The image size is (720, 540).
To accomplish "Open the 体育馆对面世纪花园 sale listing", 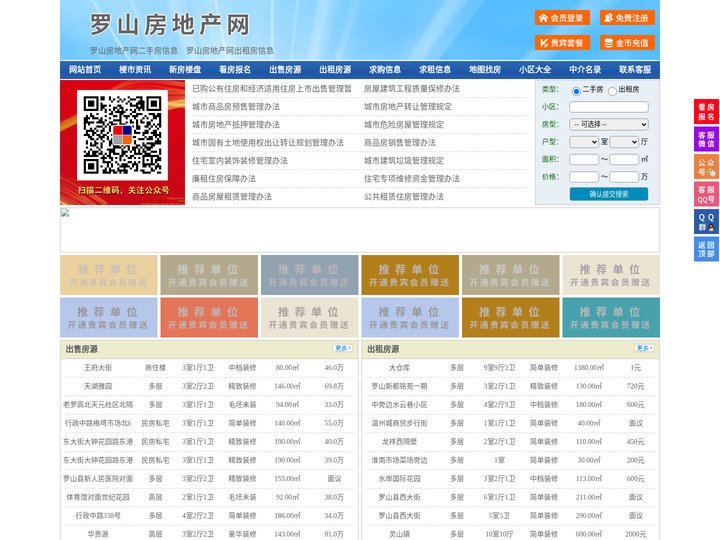I will coord(98,497).
